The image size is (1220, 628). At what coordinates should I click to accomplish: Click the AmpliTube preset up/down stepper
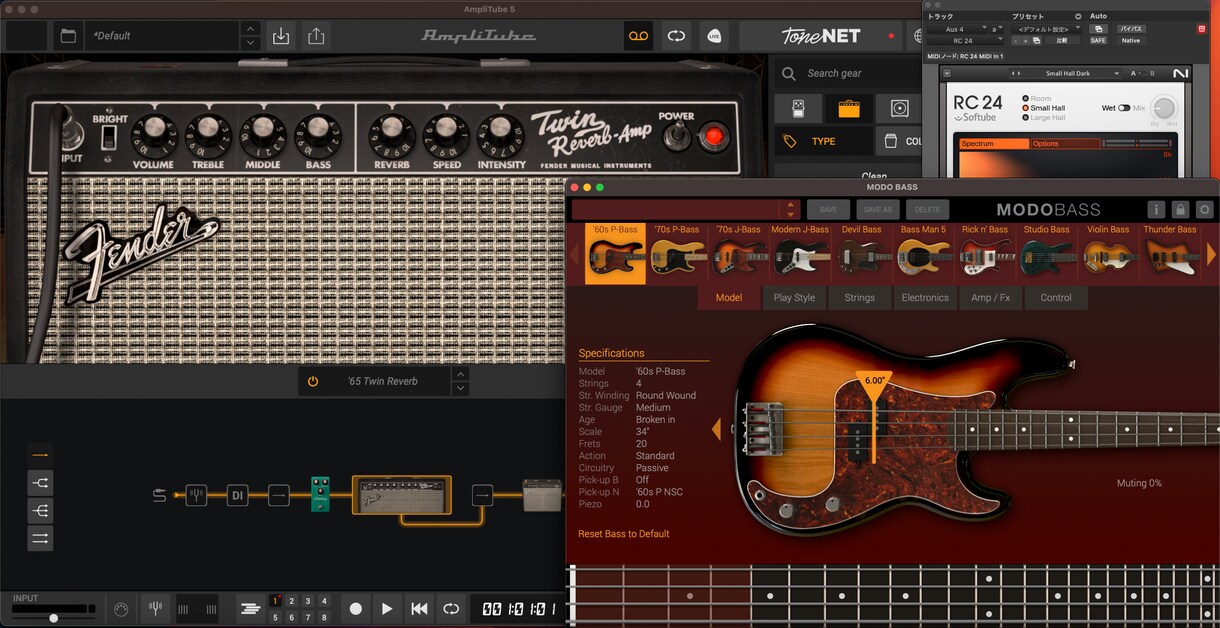point(250,36)
